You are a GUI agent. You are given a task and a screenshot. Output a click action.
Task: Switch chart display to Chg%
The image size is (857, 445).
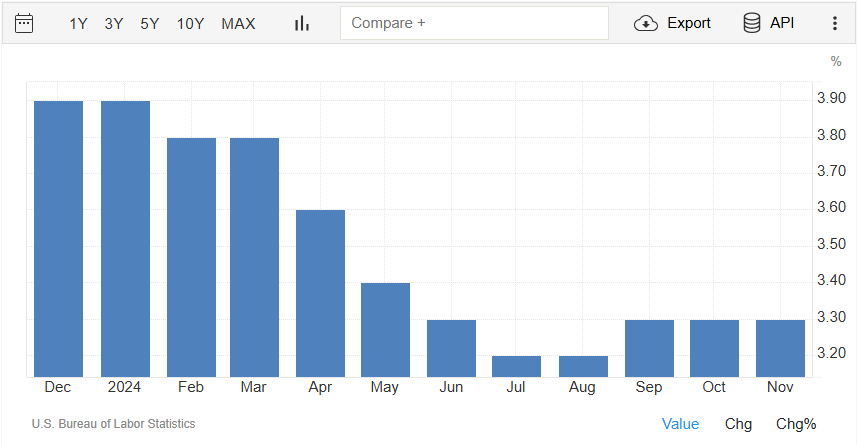(x=796, y=424)
